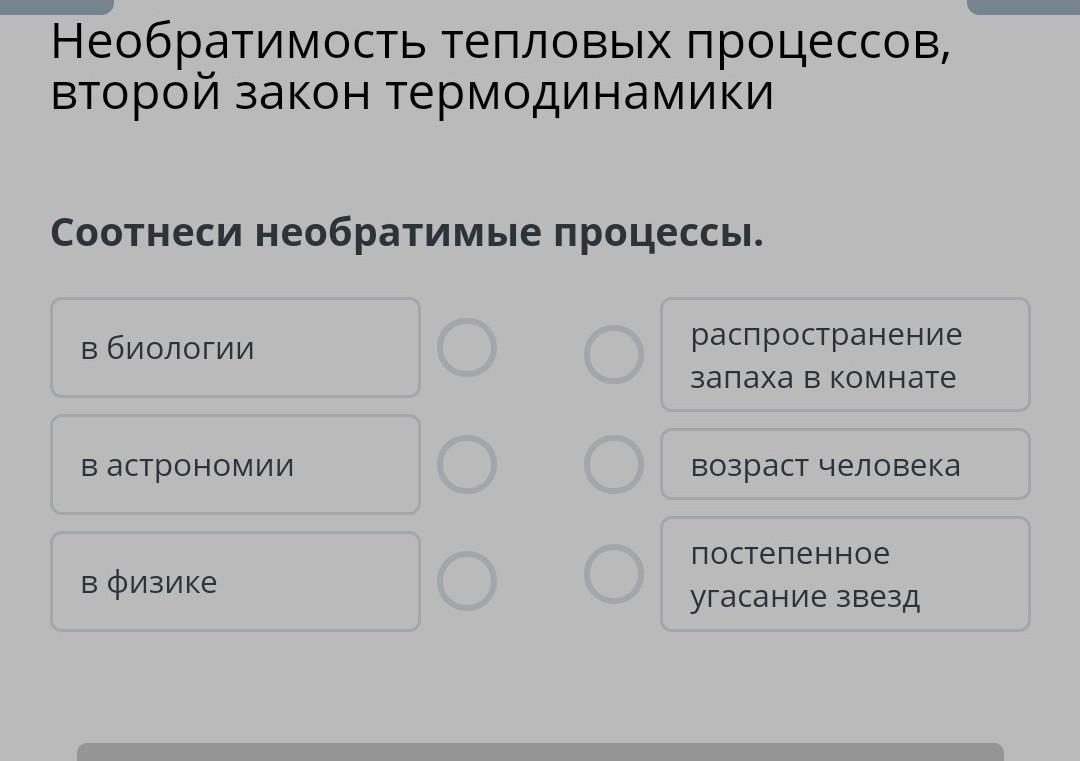Viewport: 1080px width, 761px height.
Task: Pick the 'постепенное угасание звезд' card
Action: 845,574
